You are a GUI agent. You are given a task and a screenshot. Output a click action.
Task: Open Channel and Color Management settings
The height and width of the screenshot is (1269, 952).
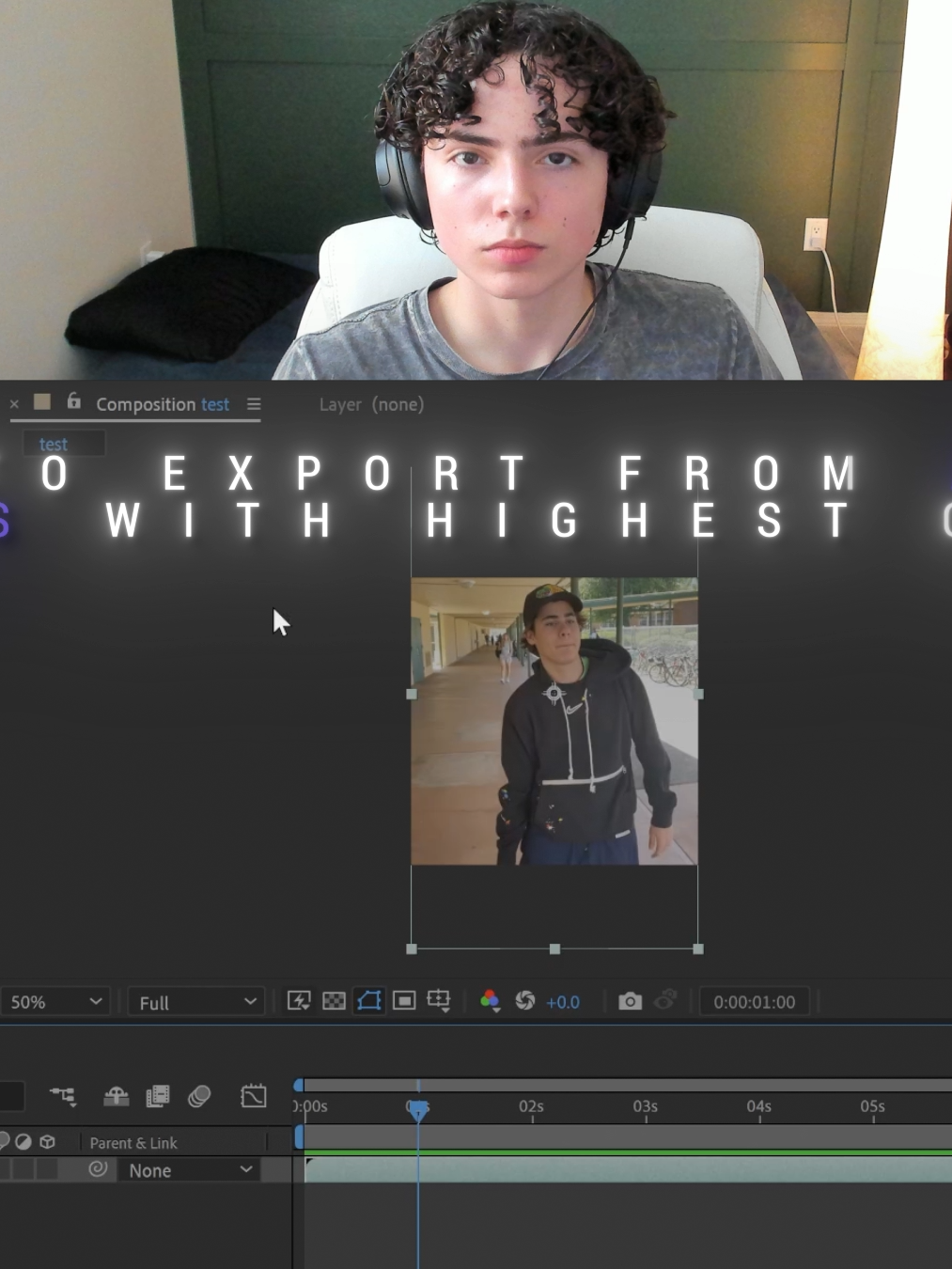click(x=490, y=1001)
